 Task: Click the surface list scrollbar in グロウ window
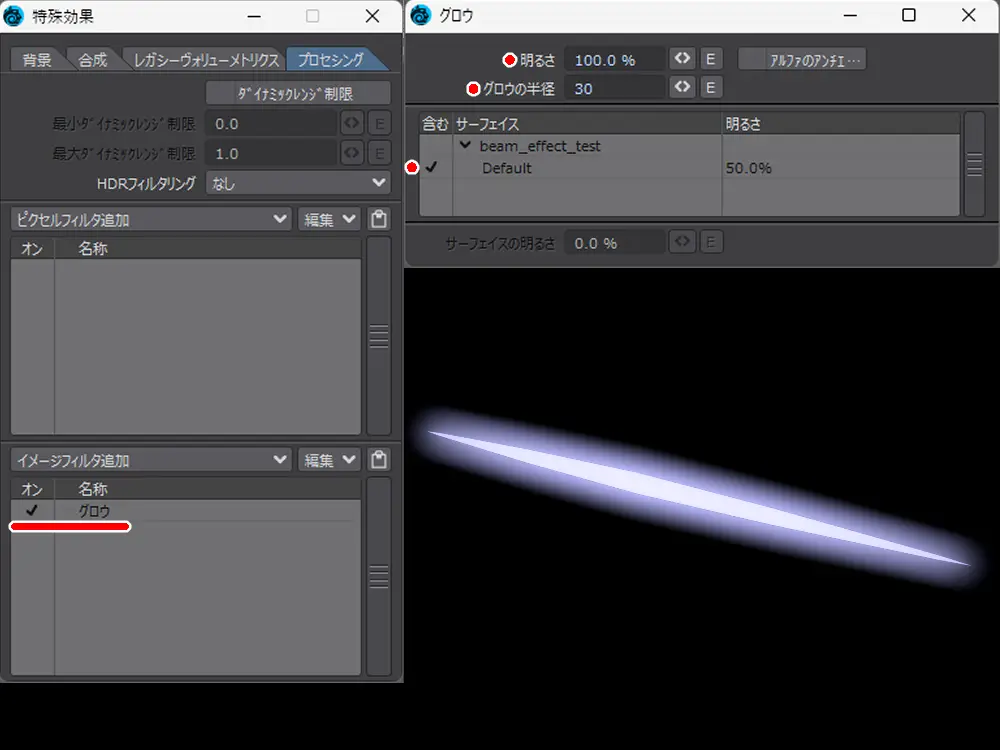click(974, 164)
